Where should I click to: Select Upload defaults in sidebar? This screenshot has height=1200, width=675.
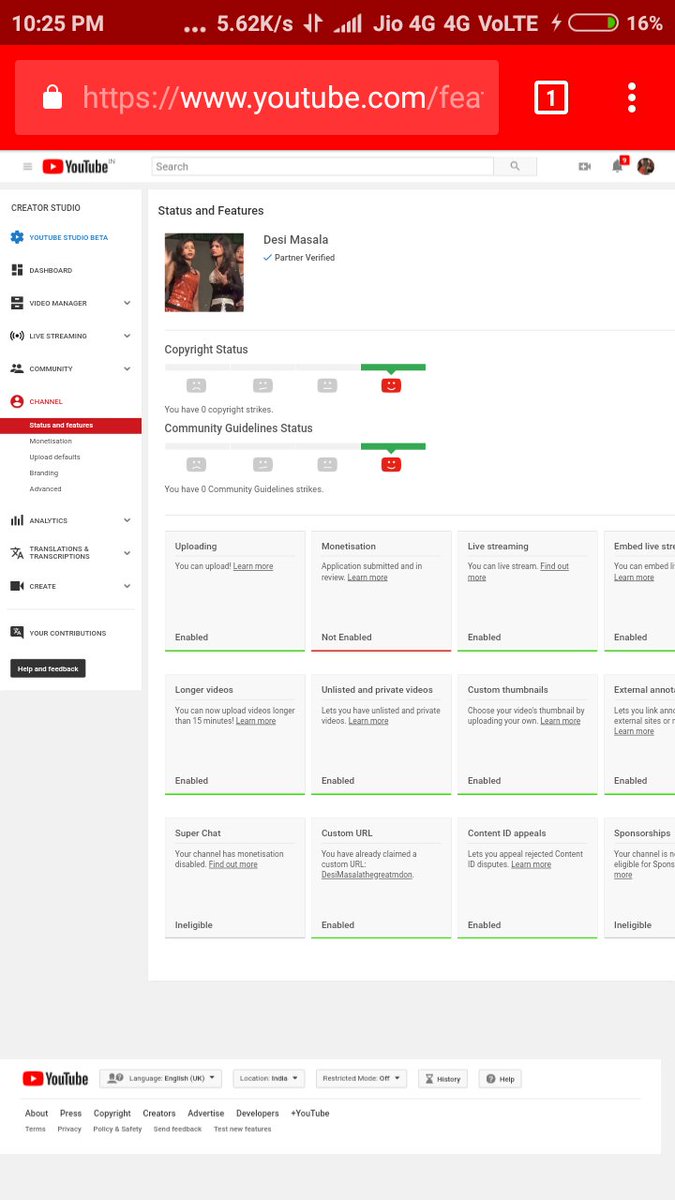coord(55,457)
